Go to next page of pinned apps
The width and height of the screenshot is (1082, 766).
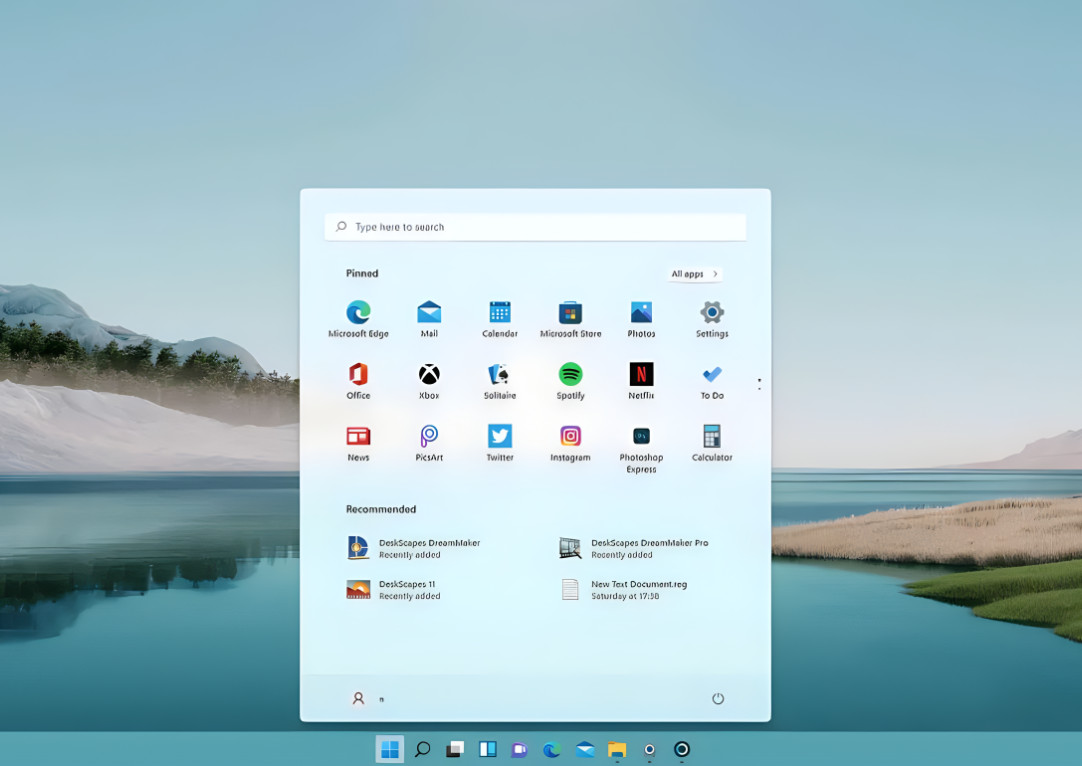pyautogui.click(x=759, y=388)
